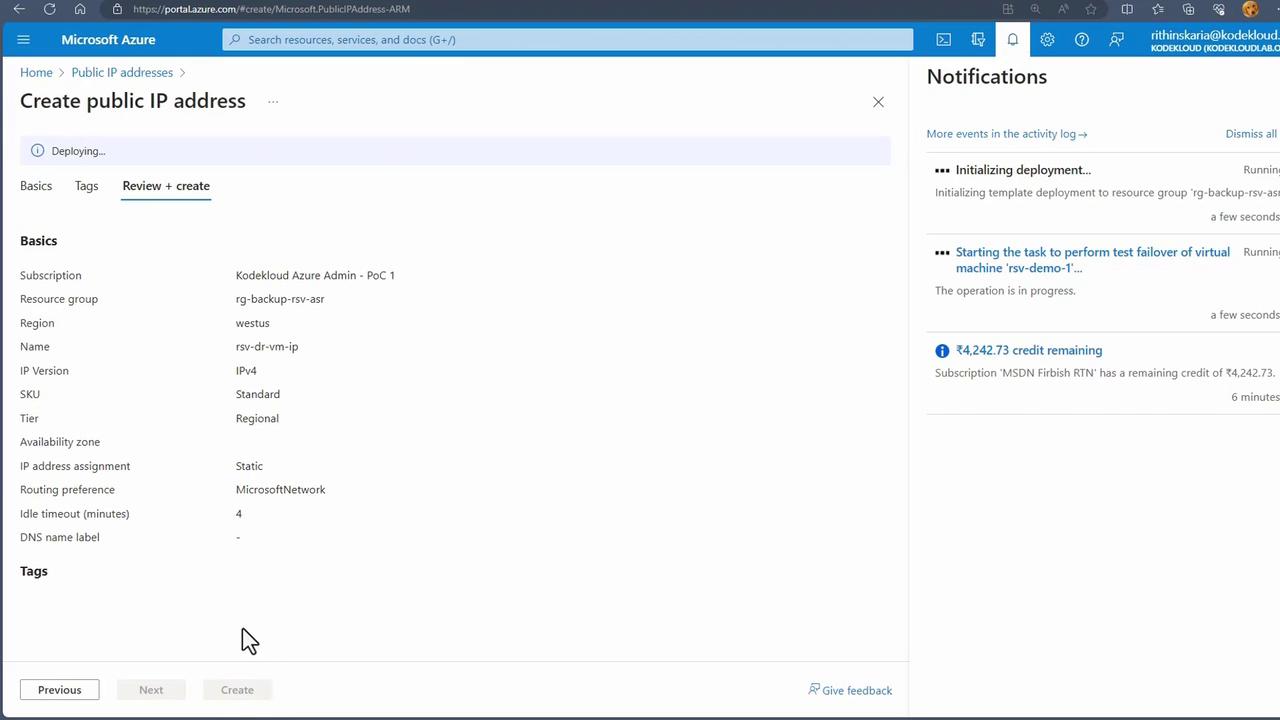Open More events in the activity log
The height and width of the screenshot is (720, 1280).
tap(1006, 134)
